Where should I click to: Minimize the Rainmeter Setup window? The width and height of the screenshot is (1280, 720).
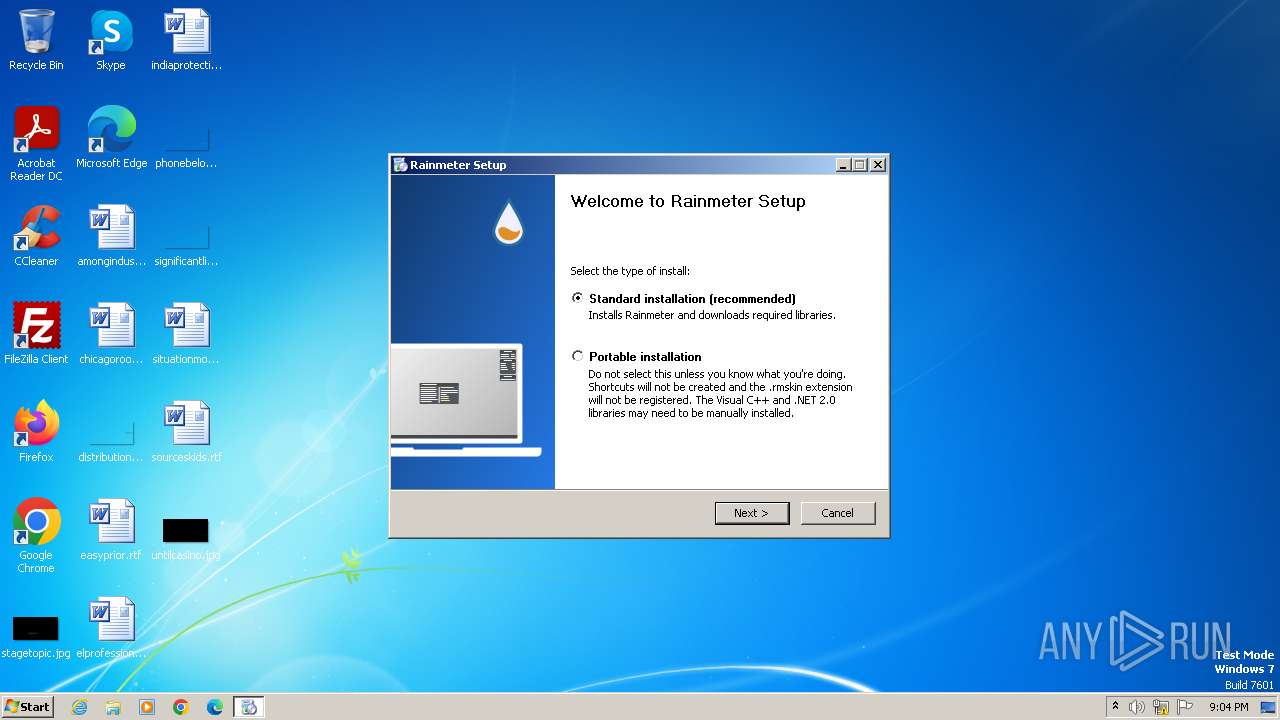coord(843,165)
